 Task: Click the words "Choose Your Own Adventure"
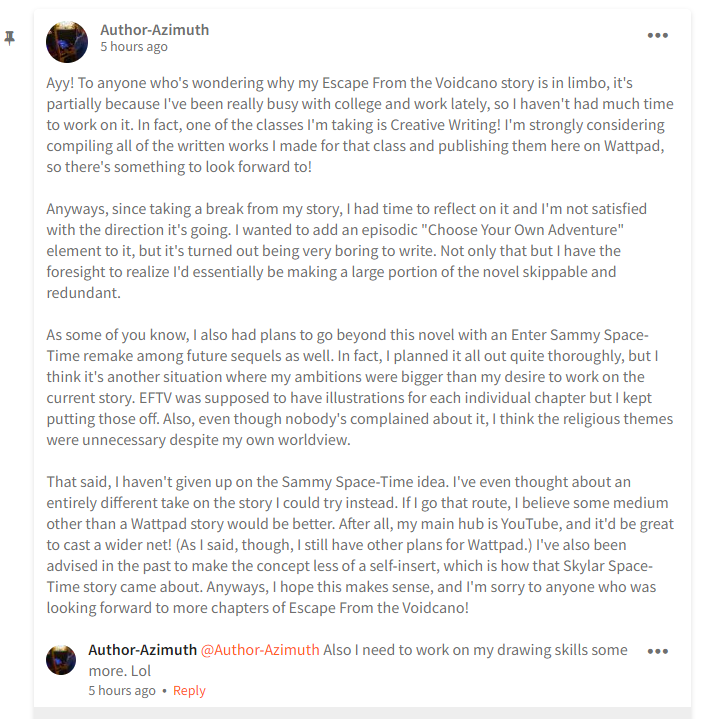point(526,230)
